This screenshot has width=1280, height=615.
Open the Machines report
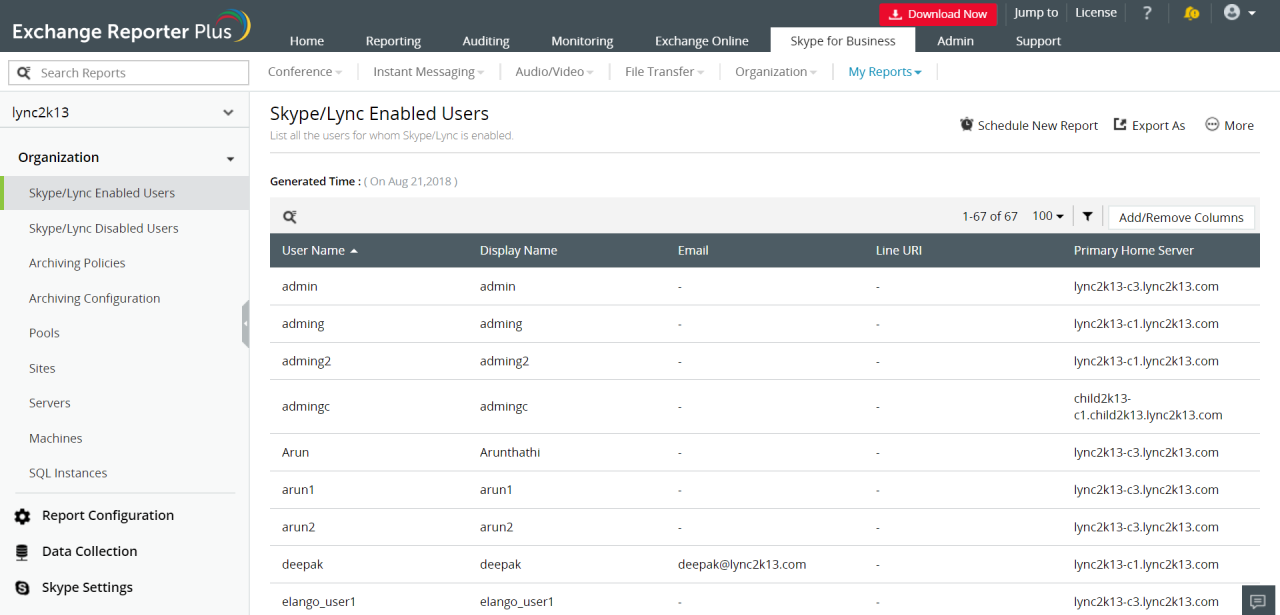pyautogui.click(x=56, y=438)
